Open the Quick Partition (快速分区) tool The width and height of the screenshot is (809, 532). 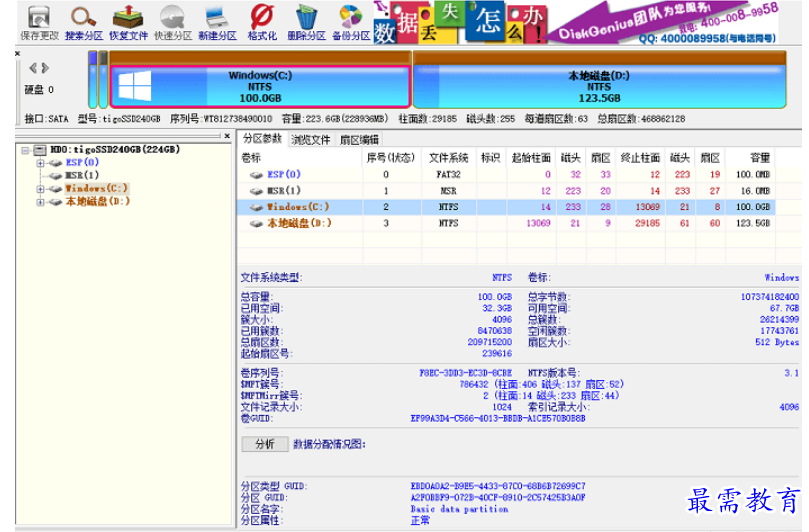173,23
